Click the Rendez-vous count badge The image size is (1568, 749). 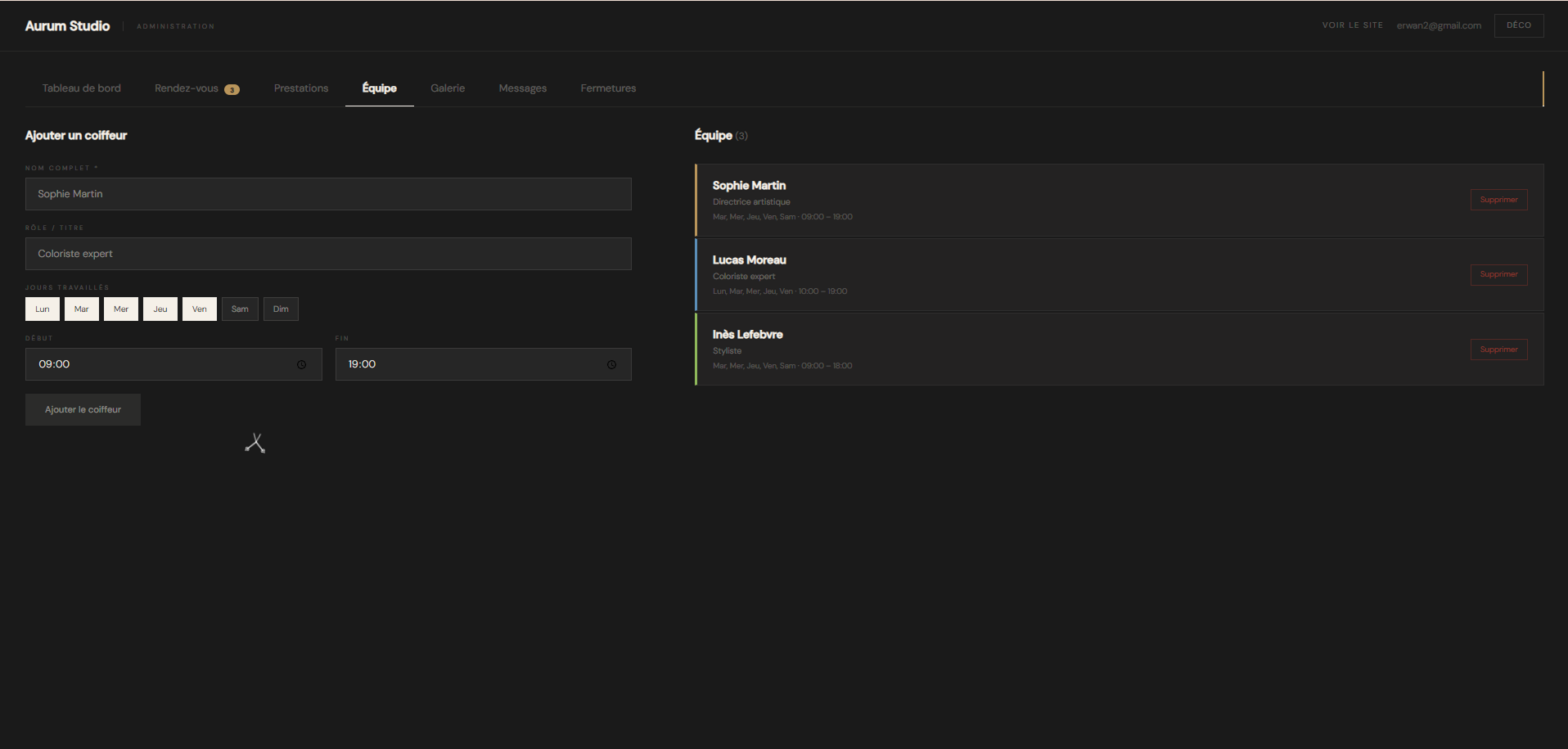232,89
